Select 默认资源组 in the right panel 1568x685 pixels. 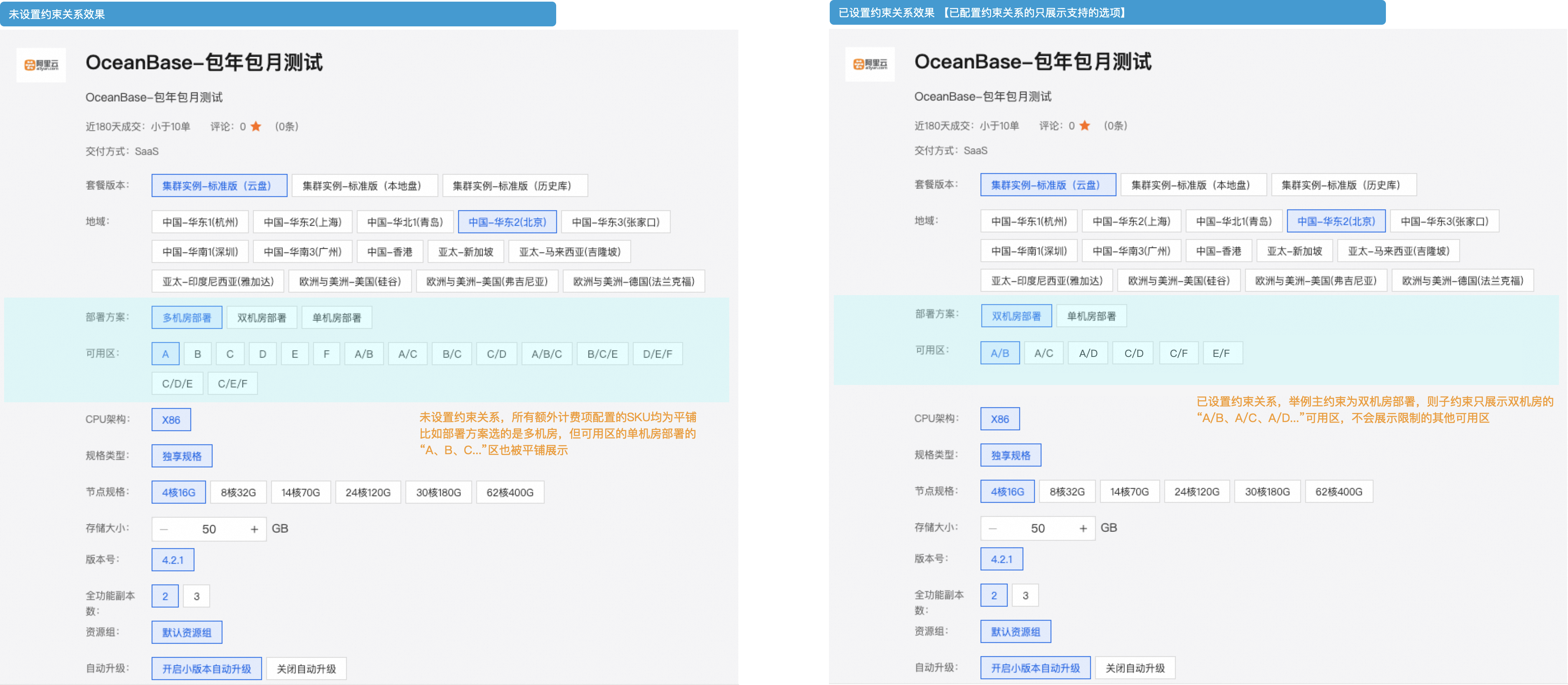click(x=1016, y=632)
